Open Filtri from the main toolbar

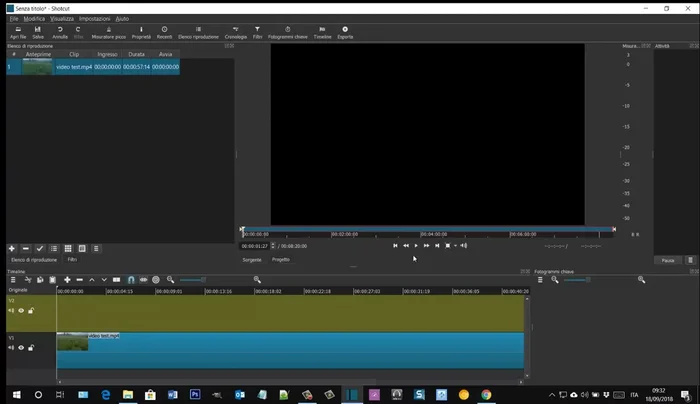(258, 33)
